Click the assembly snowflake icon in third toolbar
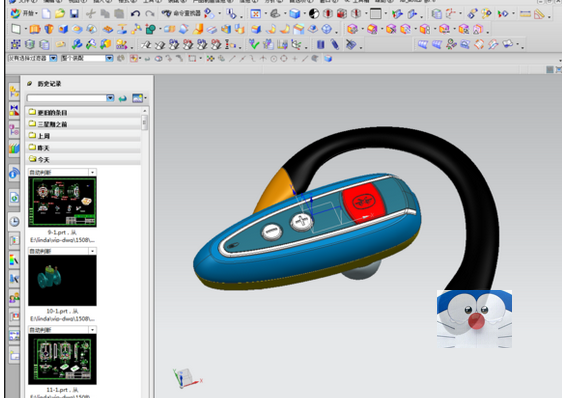562x398 pixels. [15, 44]
